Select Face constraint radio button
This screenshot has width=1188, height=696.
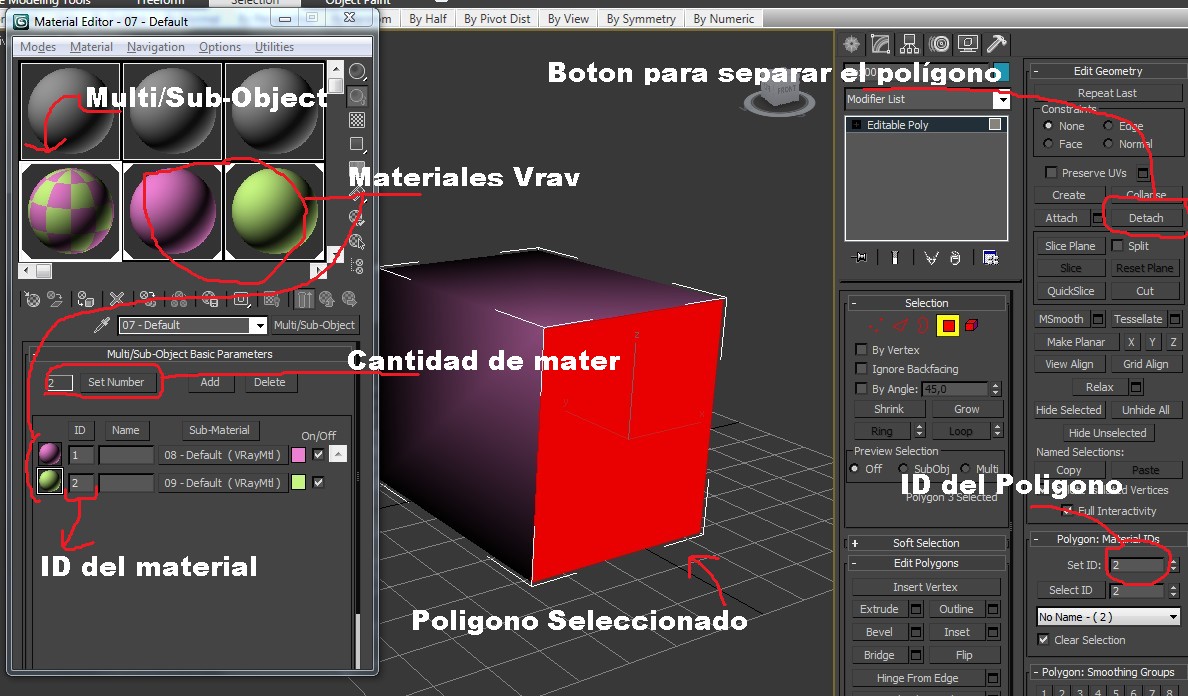pyautogui.click(x=1049, y=143)
